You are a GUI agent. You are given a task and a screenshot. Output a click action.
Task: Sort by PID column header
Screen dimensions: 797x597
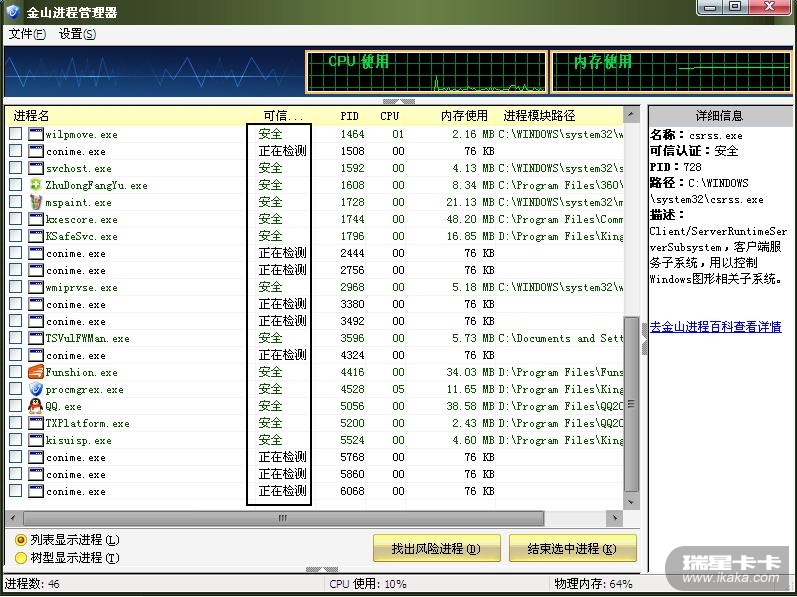tap(349, 116)
